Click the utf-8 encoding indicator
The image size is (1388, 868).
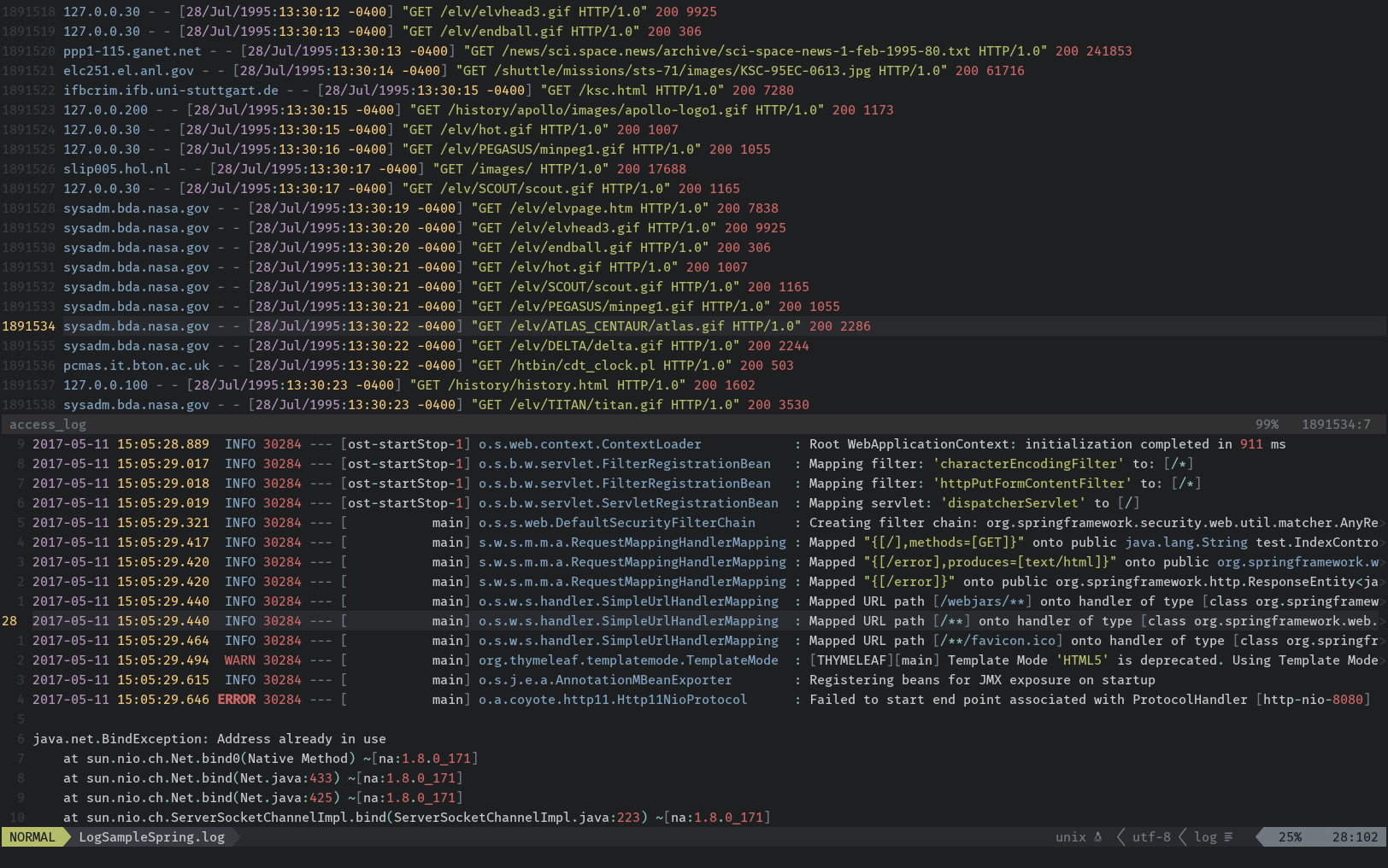point(1150,837)
